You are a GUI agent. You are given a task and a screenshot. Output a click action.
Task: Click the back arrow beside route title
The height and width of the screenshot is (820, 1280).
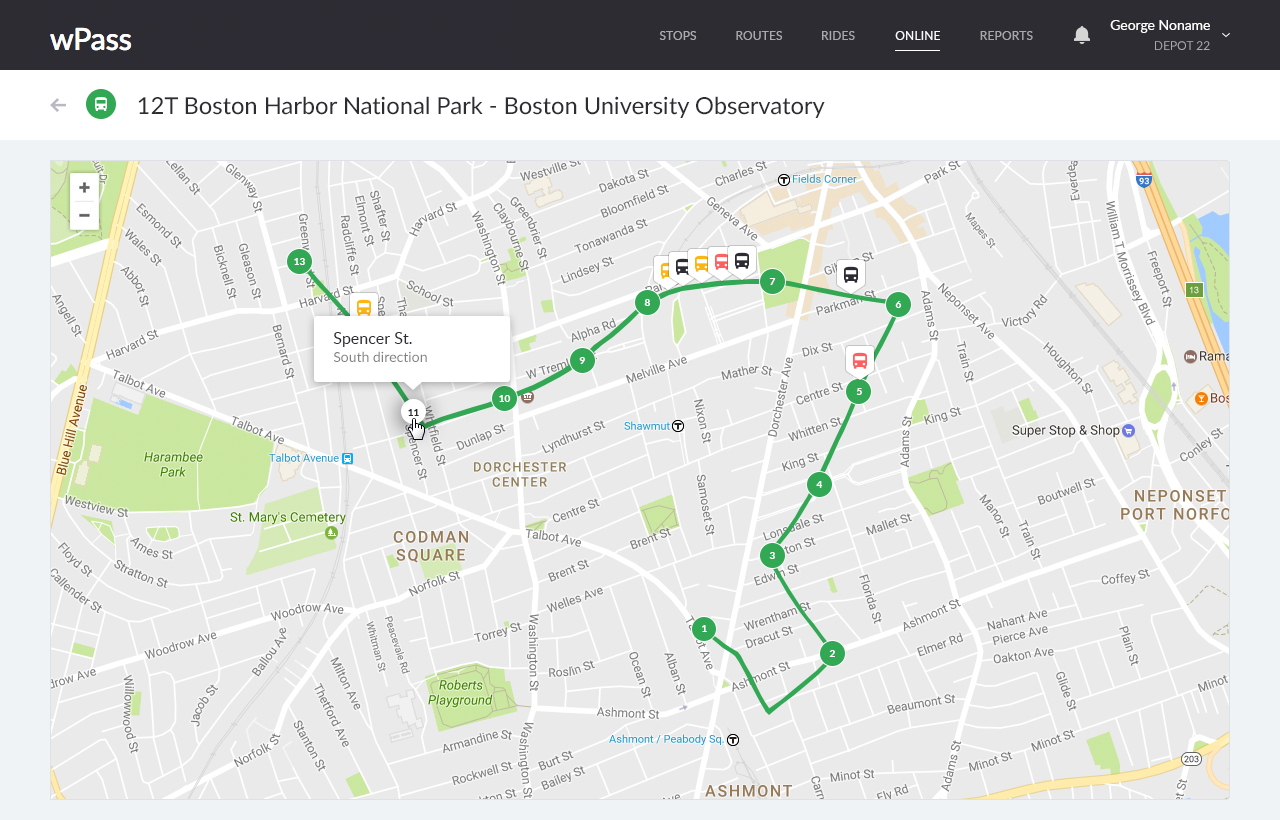tap(58, 105)
